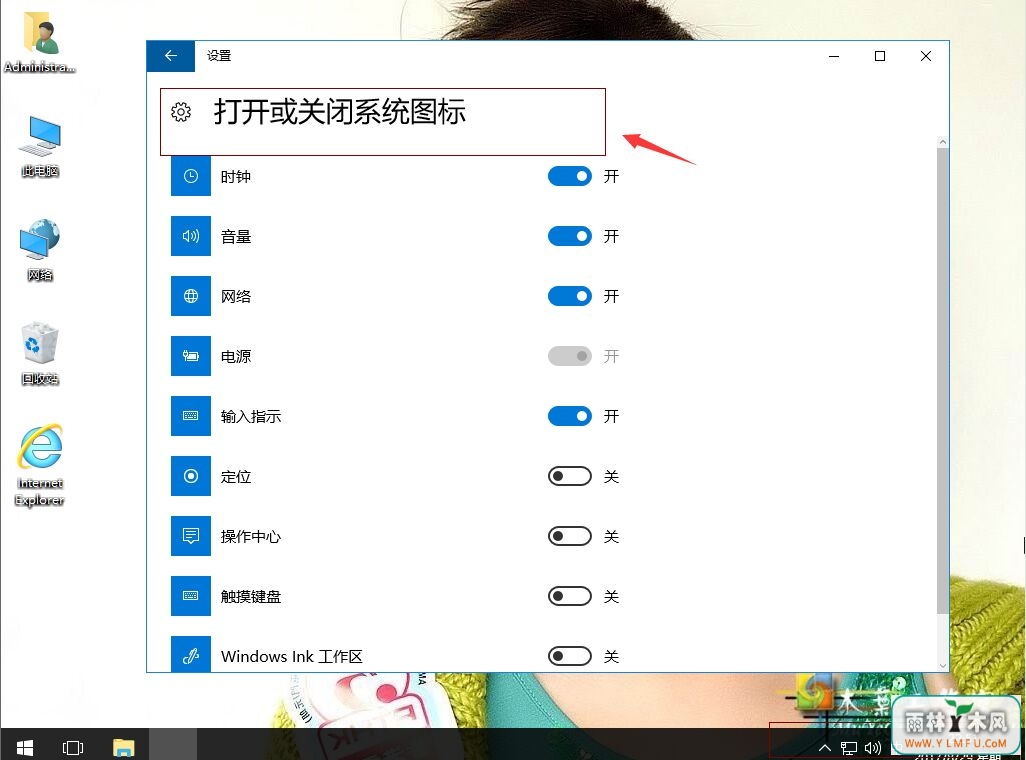Select the Internet Explorer desktop icon
Image resolution: width=1026 pixels, height=760 pixels.
(x=40, y=465)
